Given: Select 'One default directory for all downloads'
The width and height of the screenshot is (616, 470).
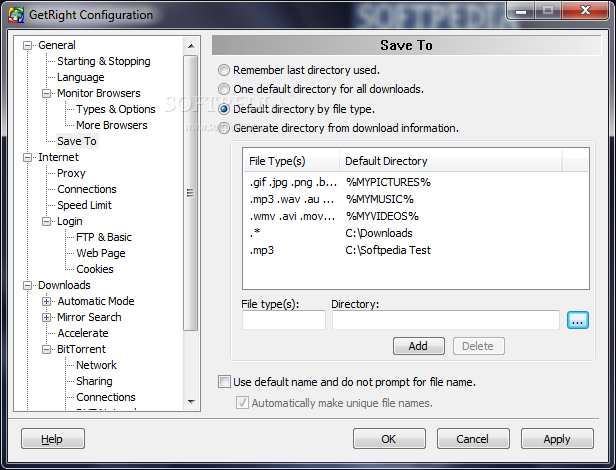Looking at the screenshot, I should tap(224, 89).
